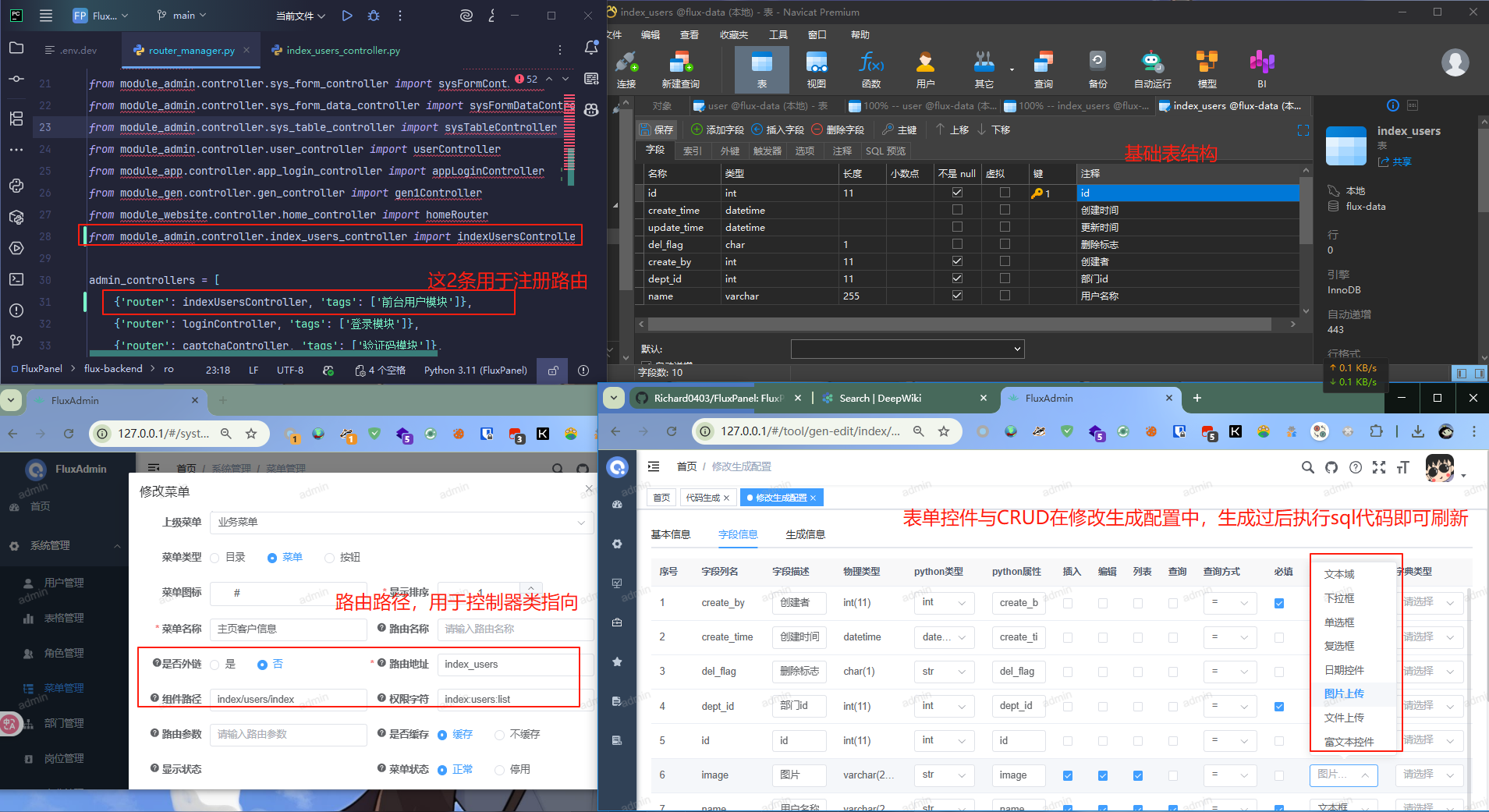
Task: Choose 富文本控件 from display type list
Action: tap(1349, 742)
